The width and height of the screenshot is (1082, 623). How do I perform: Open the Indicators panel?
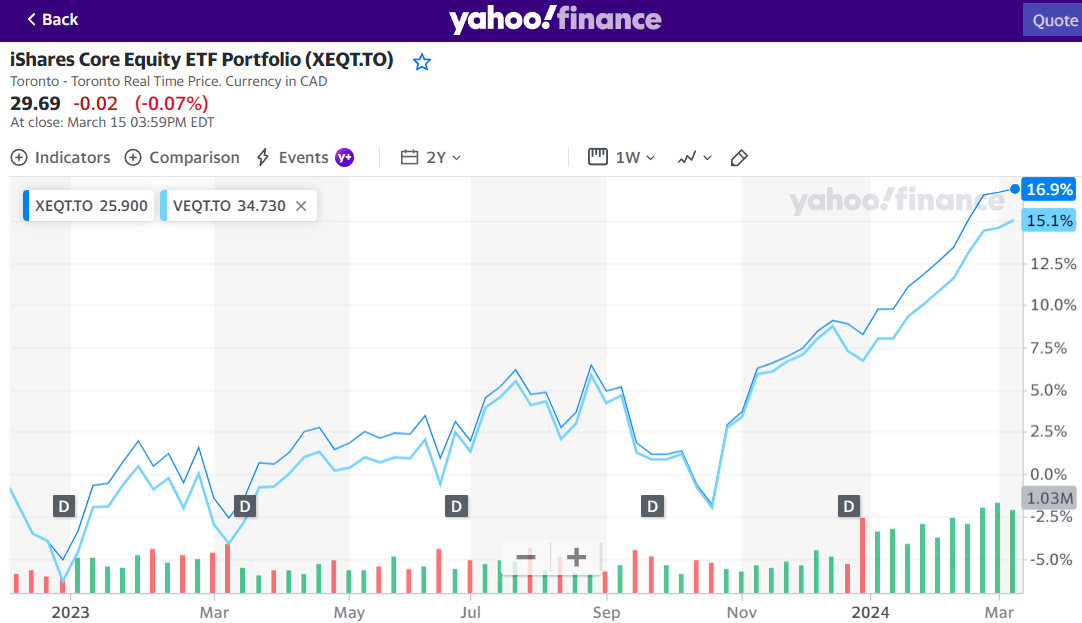(x=60, y=157)
